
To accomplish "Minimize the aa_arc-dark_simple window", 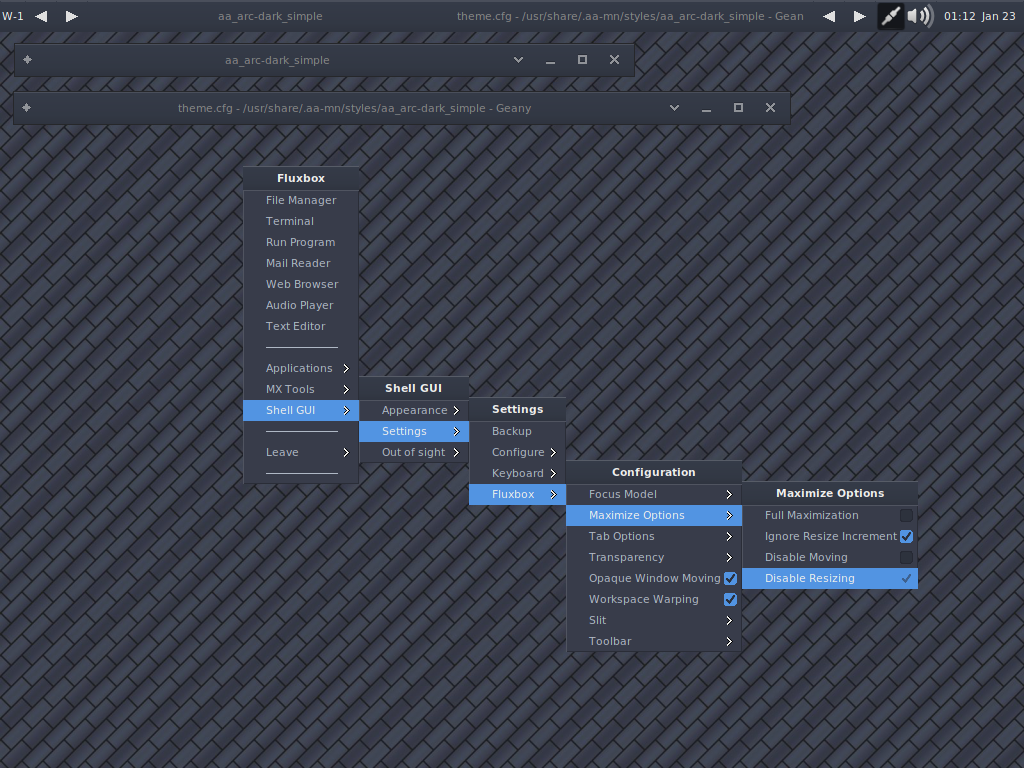I will (551, 59).
